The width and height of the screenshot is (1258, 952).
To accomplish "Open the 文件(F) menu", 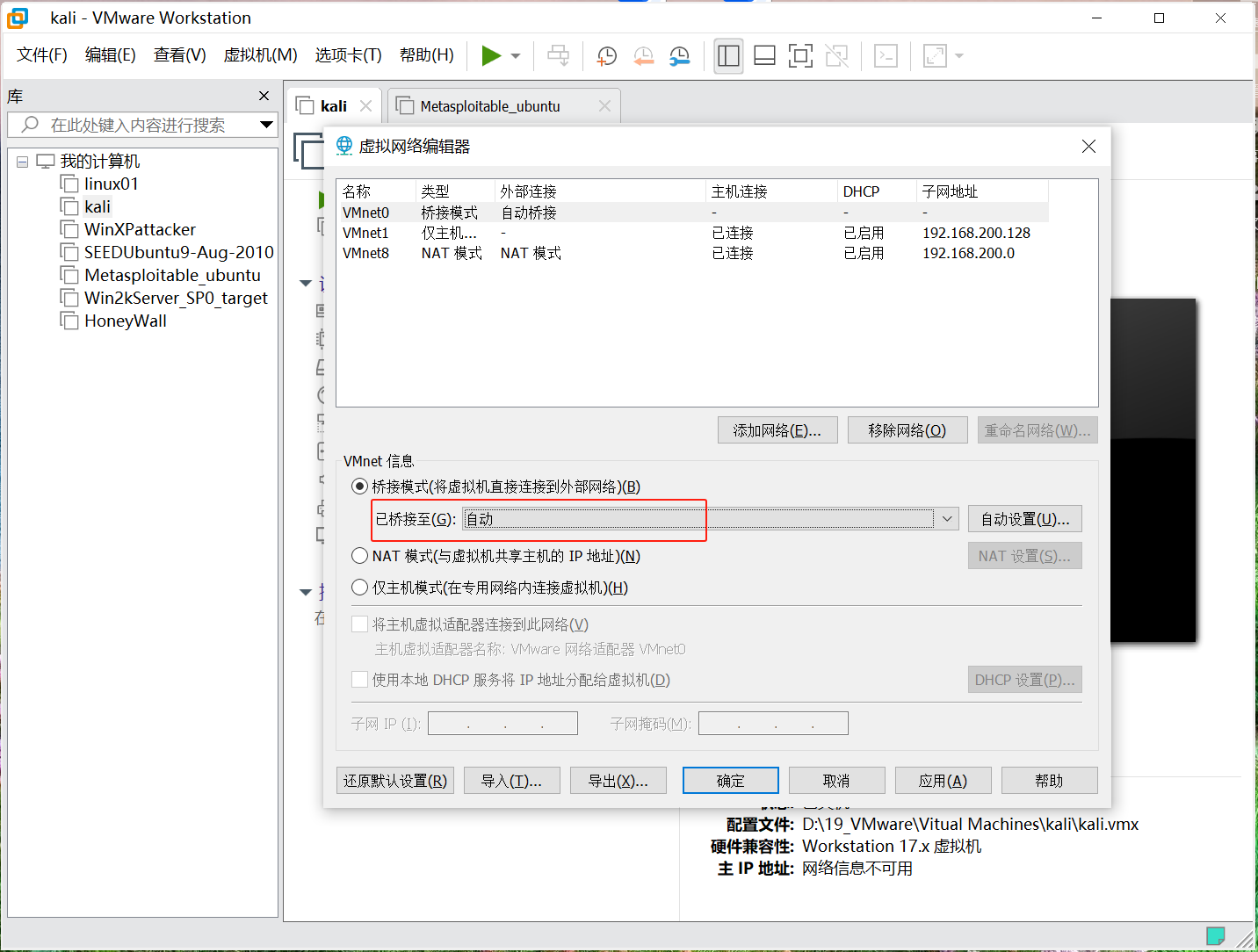I will [x=42, y=55].
